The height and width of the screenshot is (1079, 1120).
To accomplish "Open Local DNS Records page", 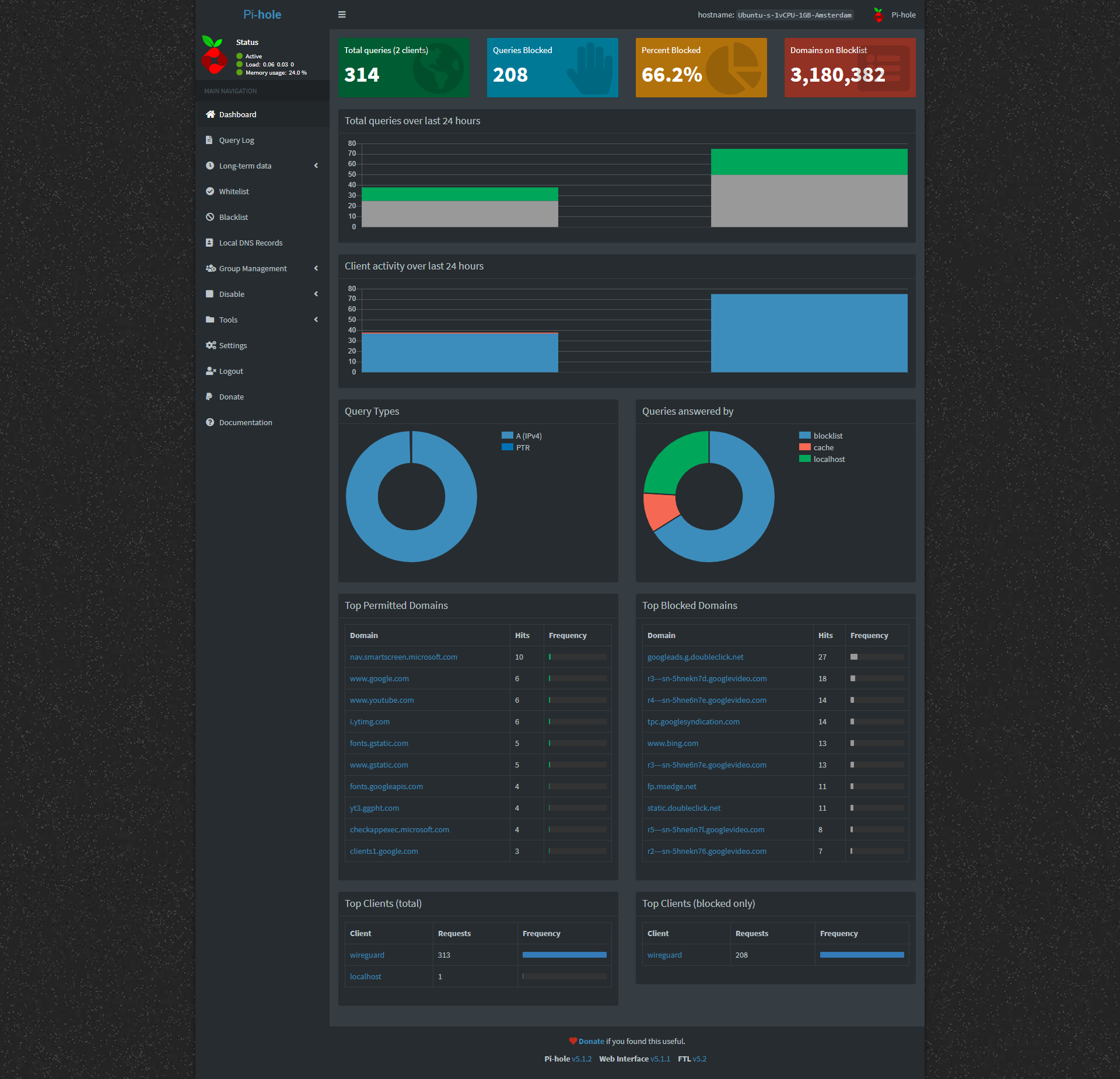I will click(262, 243).
